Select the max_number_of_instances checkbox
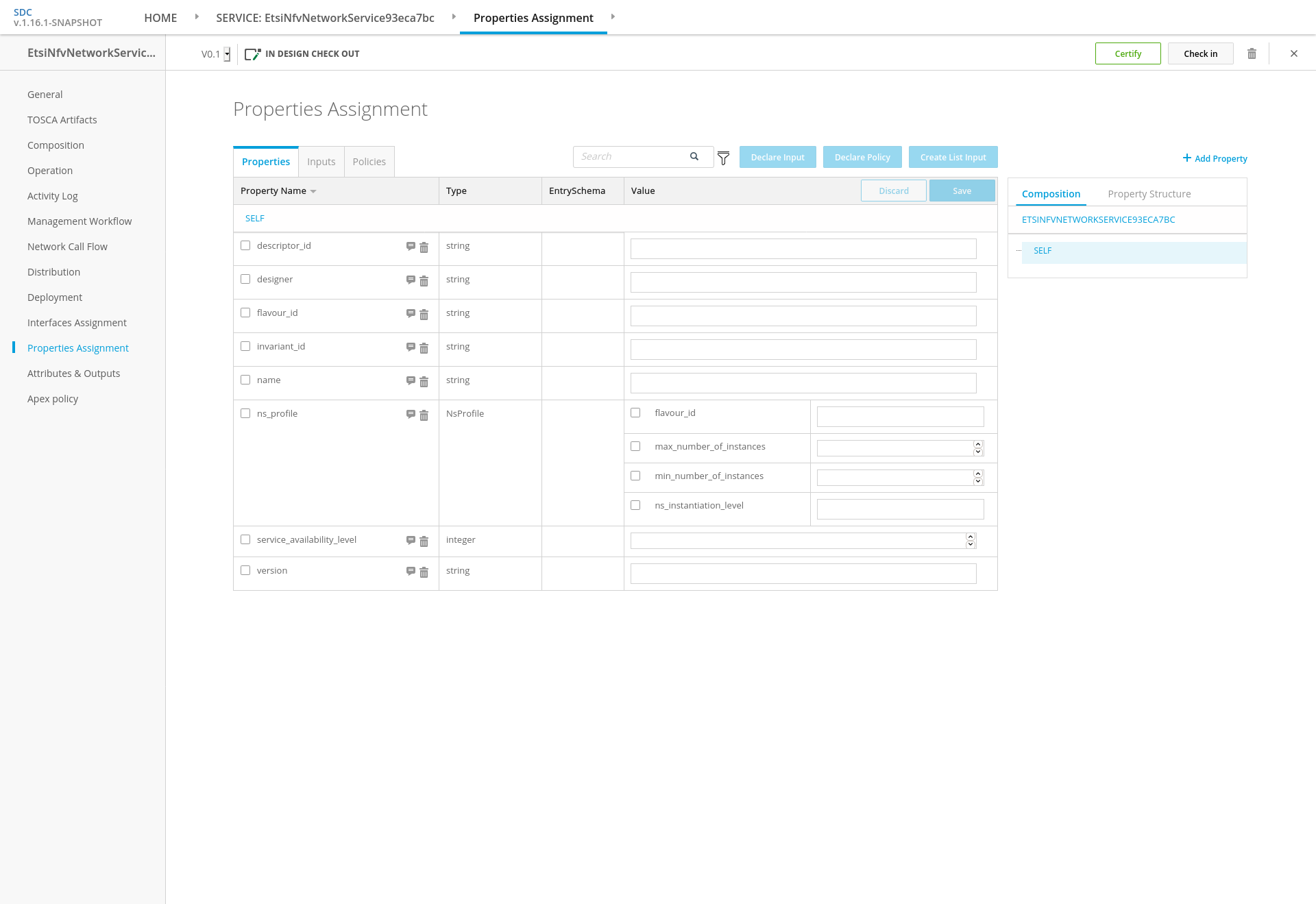Screen dimensions: 1316x904 pyautogui.click(x=635, y=446)
